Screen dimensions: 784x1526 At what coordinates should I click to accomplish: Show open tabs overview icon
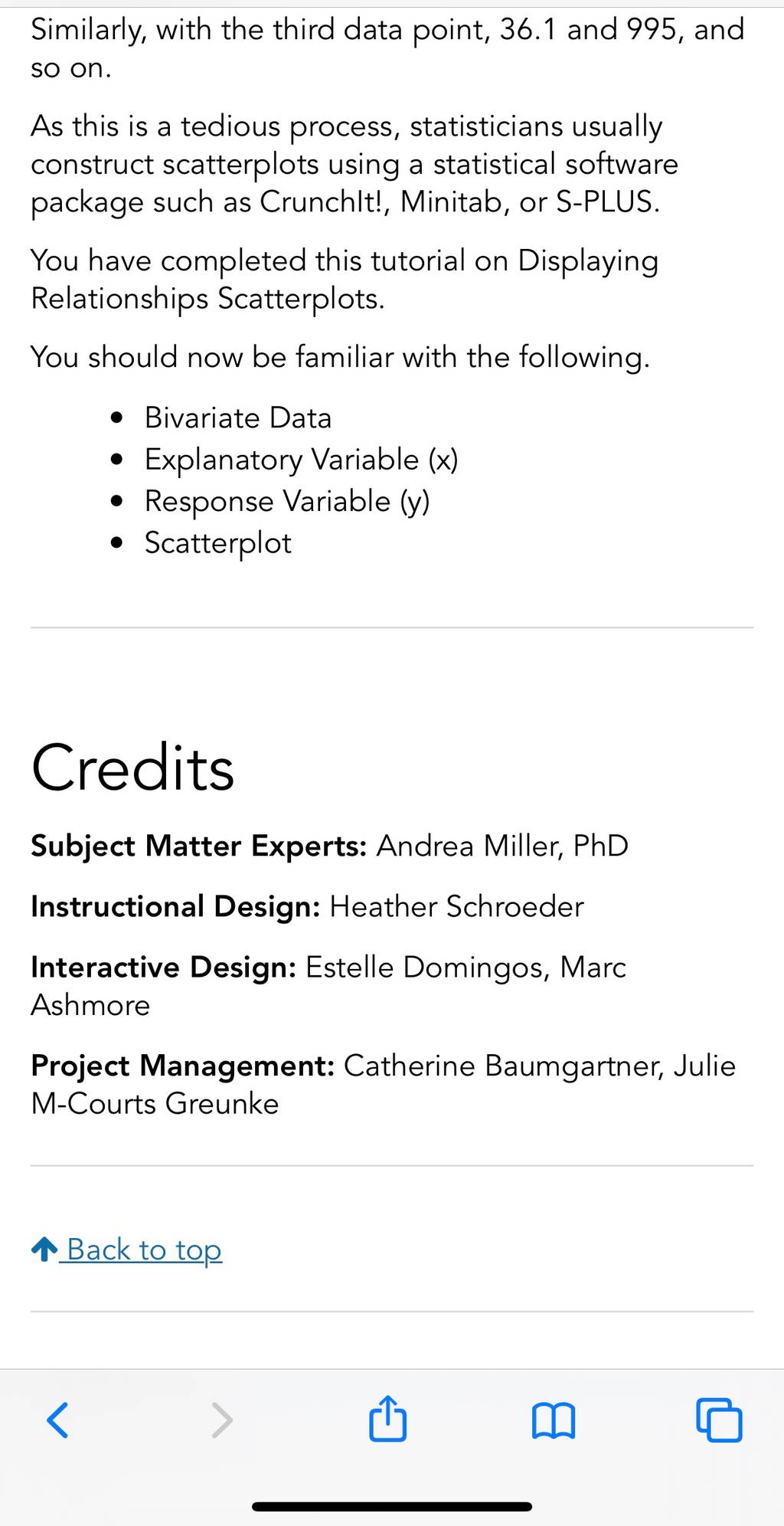click(x=719, y=1420)
